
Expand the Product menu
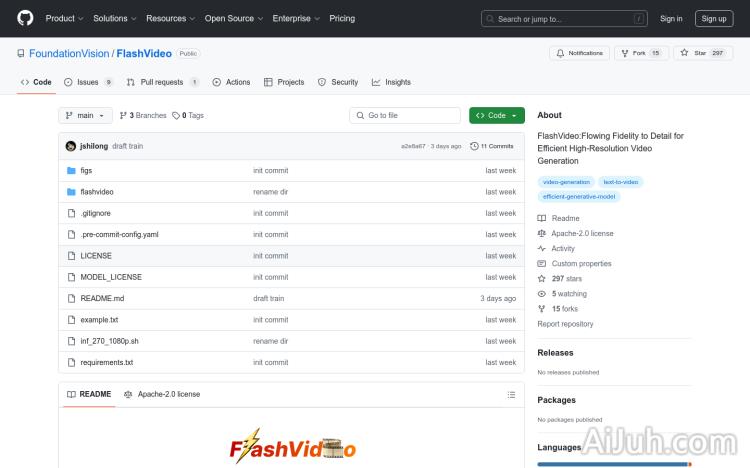click(65, 18)
